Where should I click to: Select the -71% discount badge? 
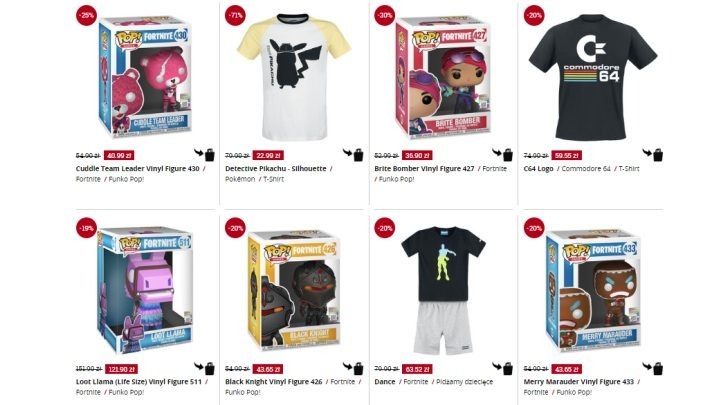point(235,15)
